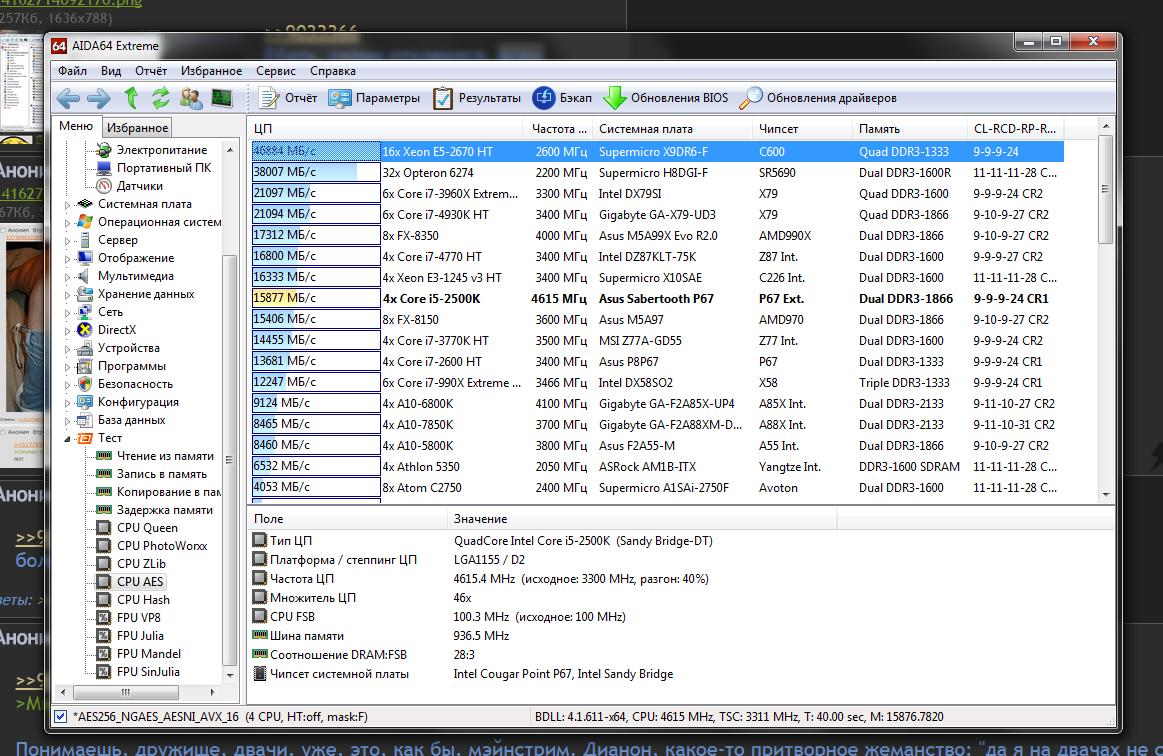The image size is (1163, 756).
Task: Expand the Операционная система tree node
Action: (x=67, y=223)
